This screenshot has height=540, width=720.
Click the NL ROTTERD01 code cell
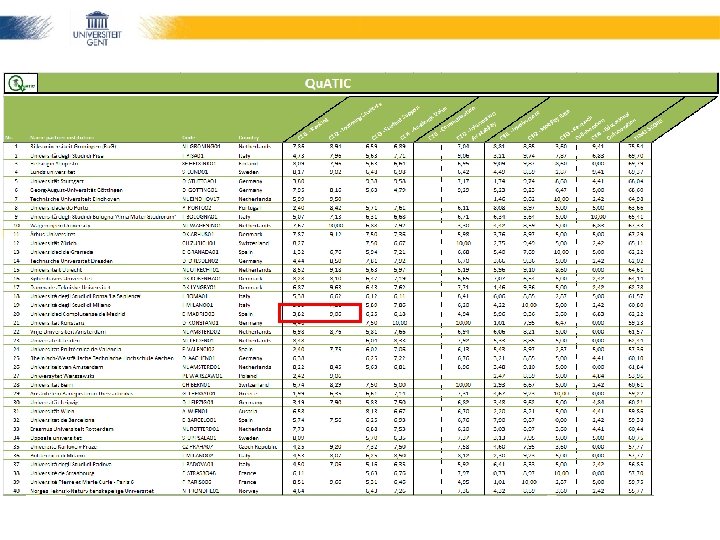tap(201, 429)
